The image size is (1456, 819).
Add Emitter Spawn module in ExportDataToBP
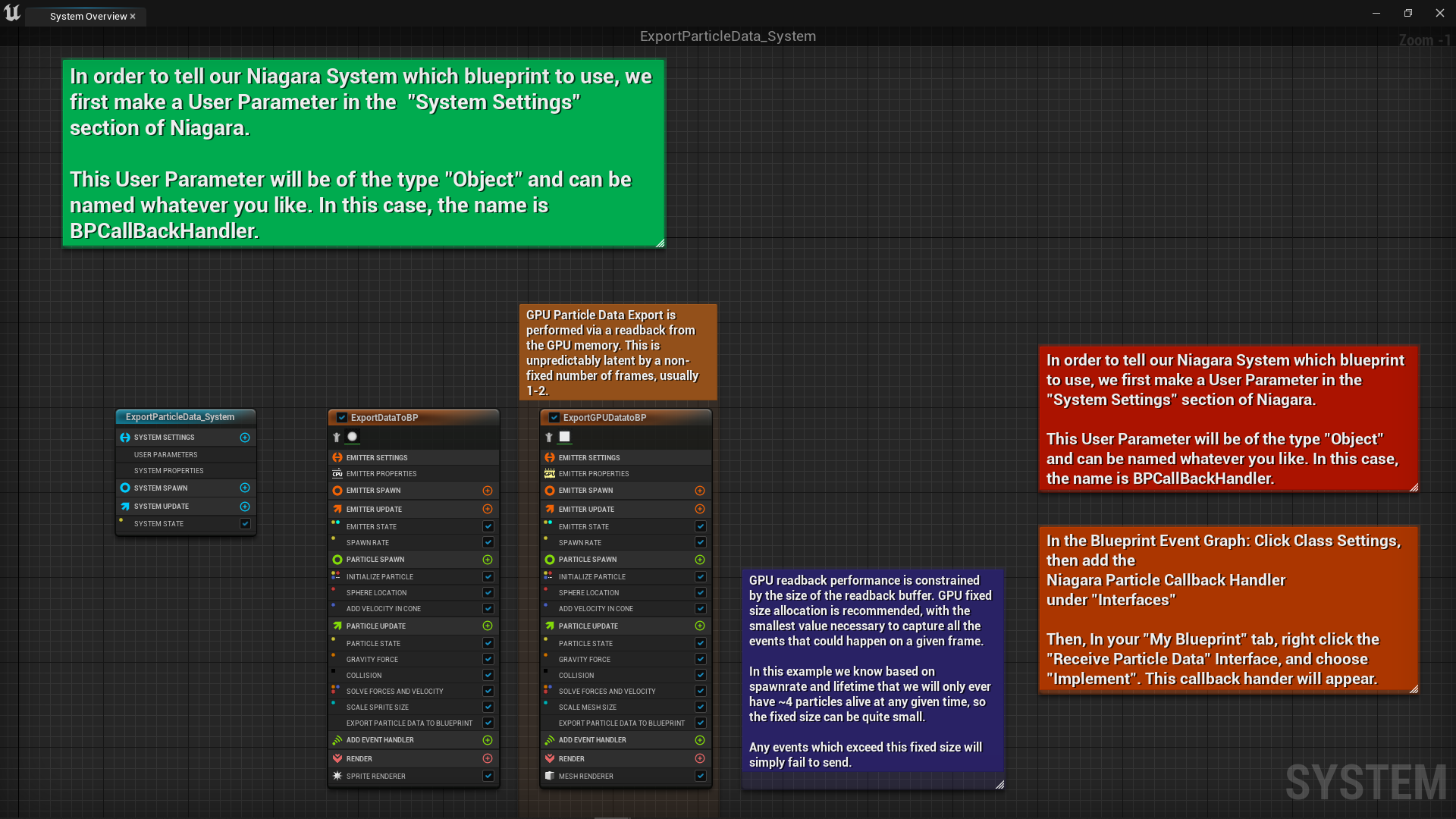pos(488,491)
